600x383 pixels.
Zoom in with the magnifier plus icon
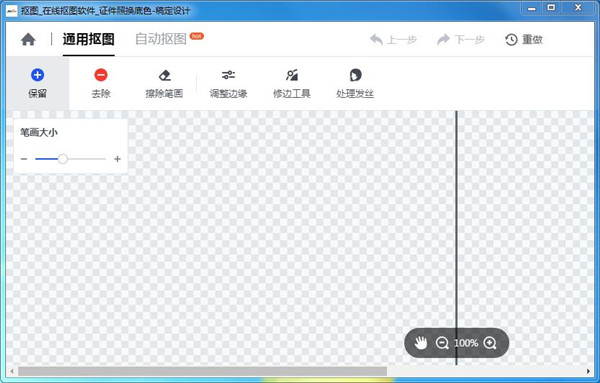[490, 343]
